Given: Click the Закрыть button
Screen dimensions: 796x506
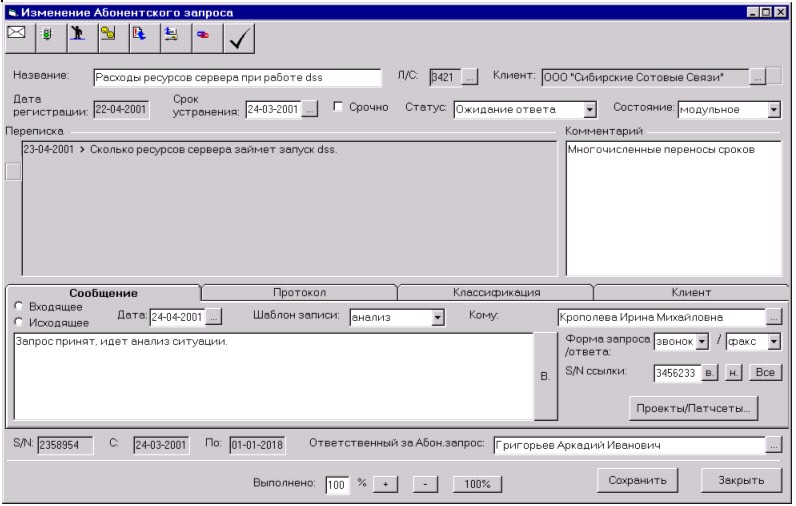Looking at the screenshot, I should click(741, 480).
